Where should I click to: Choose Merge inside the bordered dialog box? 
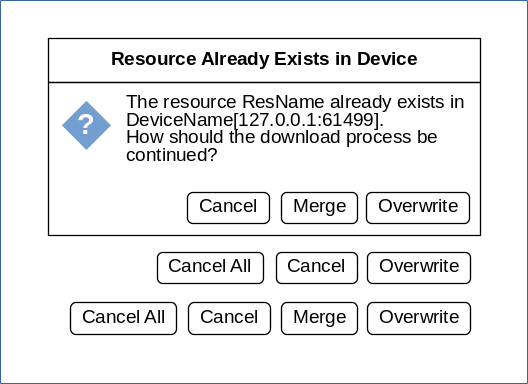(319, 208)
